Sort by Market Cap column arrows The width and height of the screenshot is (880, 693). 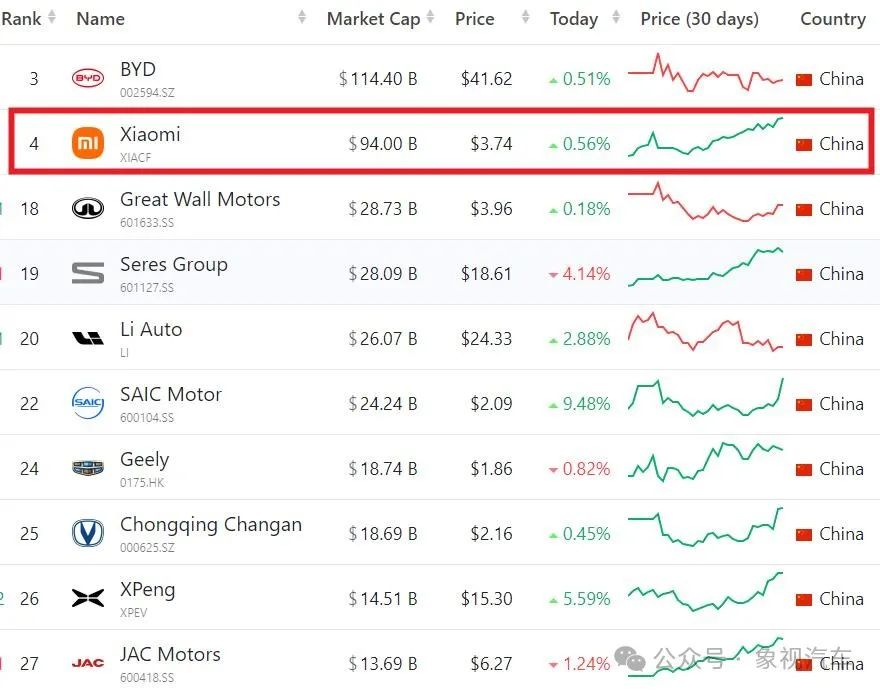tap(430, 19)
